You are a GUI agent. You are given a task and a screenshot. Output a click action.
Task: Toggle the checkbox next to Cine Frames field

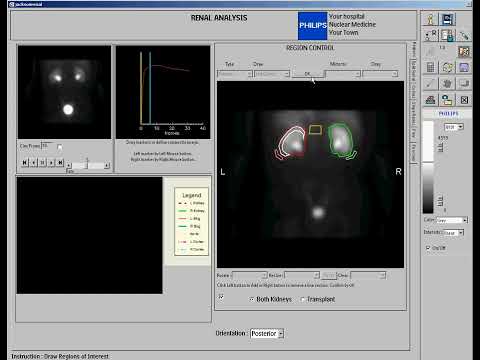pyautogui.click(x=60, y=147)
